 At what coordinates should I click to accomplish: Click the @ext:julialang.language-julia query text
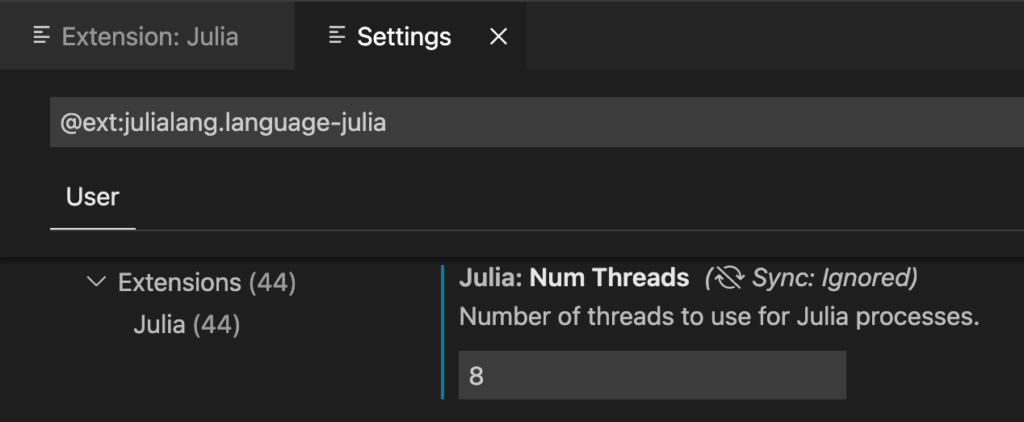(223, 122)
